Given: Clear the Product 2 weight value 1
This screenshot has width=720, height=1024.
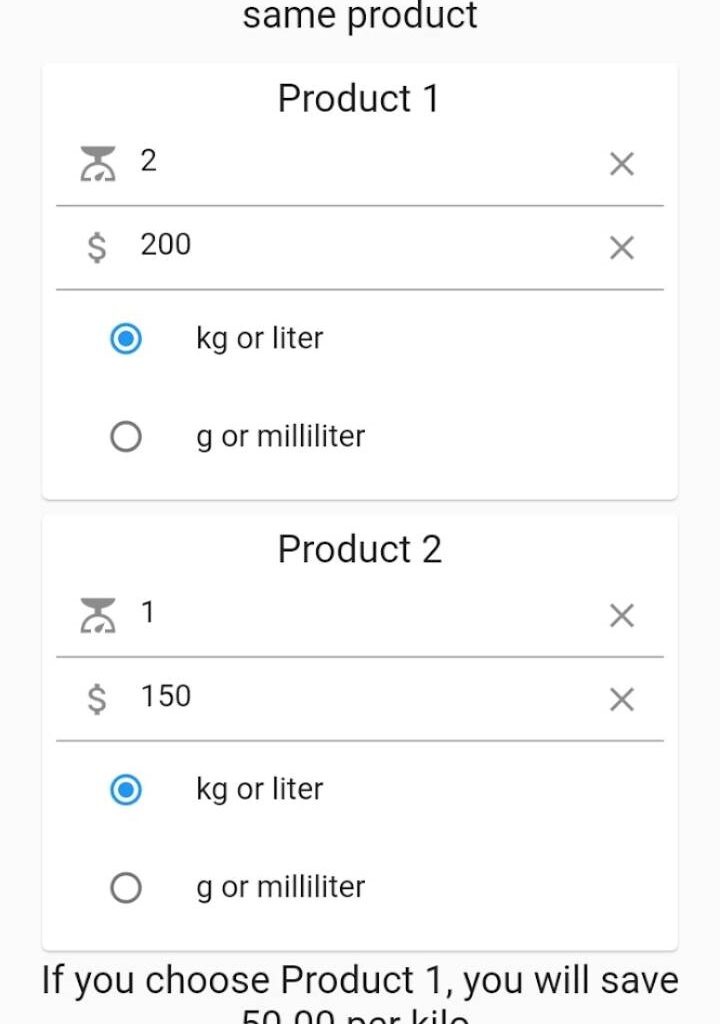Looking at the screenshot, I should click(x=621, y=615).
